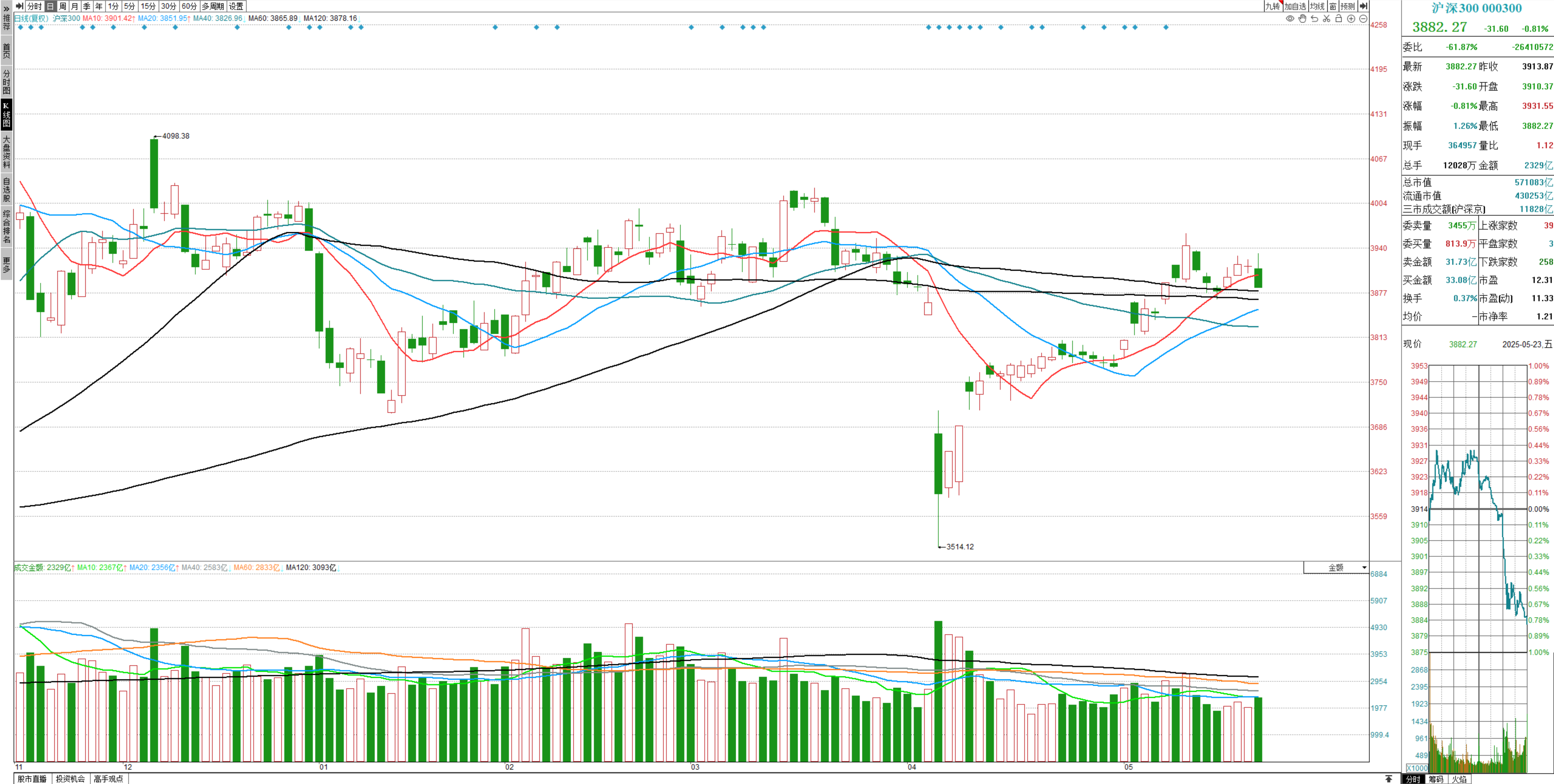This screenshot has height=784, width=1554.
Task: Click the MA40: 3826.96 indicator label
Action: pyautogui.click(x=219, y=19)
